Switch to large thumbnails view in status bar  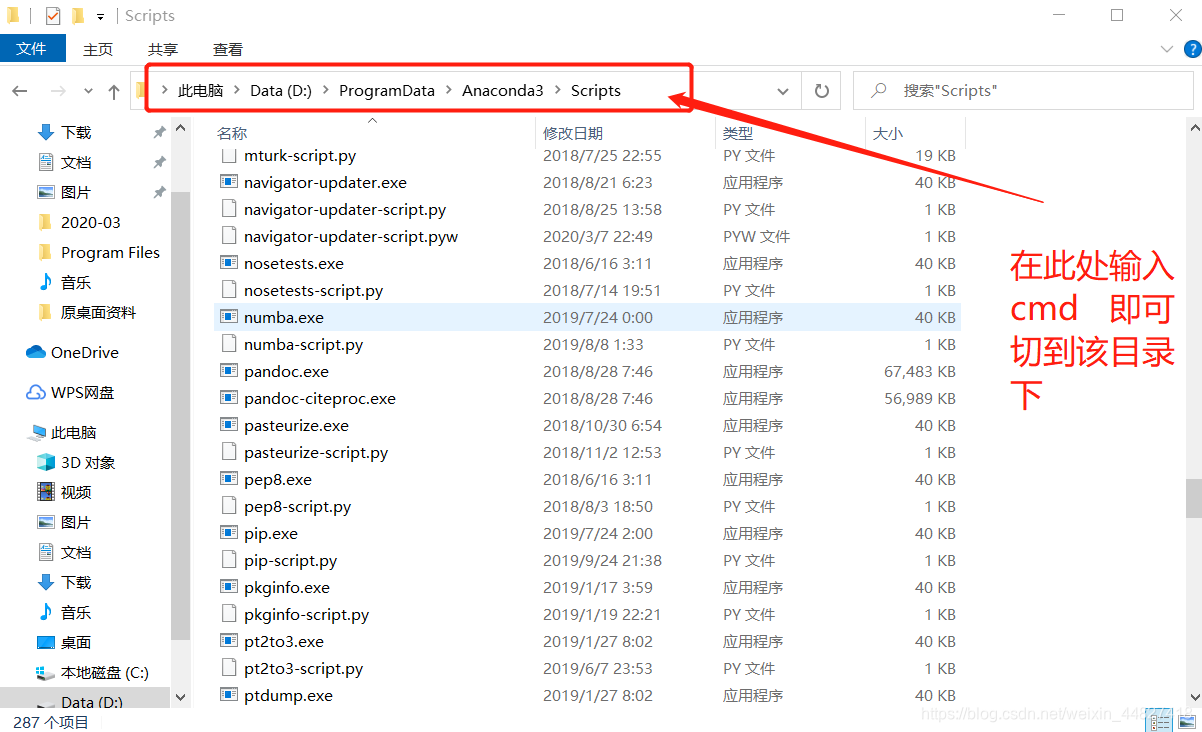coord(1185,719)
